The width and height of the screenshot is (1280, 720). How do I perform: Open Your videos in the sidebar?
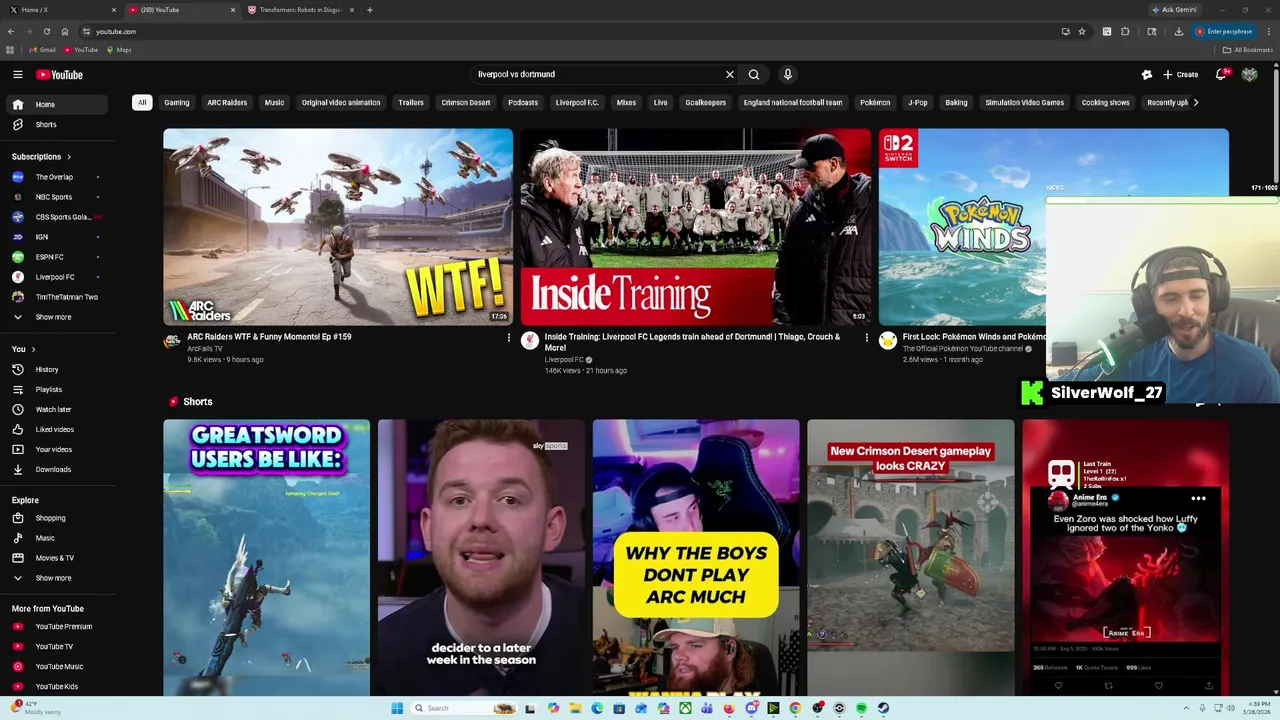coord(60,449)
